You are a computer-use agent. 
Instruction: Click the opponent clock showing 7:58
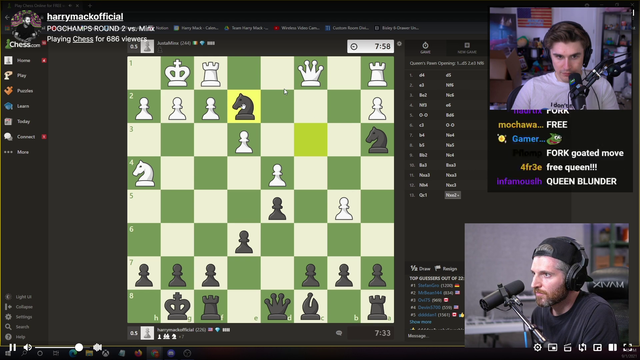click(x=370, y=47)
